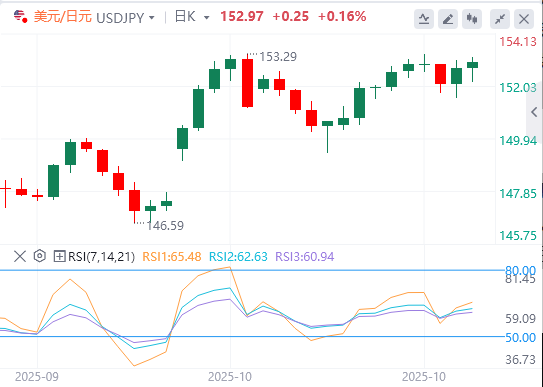543x387 pixels.
Task: Click the change value +0.25
Action: point(291,17)
